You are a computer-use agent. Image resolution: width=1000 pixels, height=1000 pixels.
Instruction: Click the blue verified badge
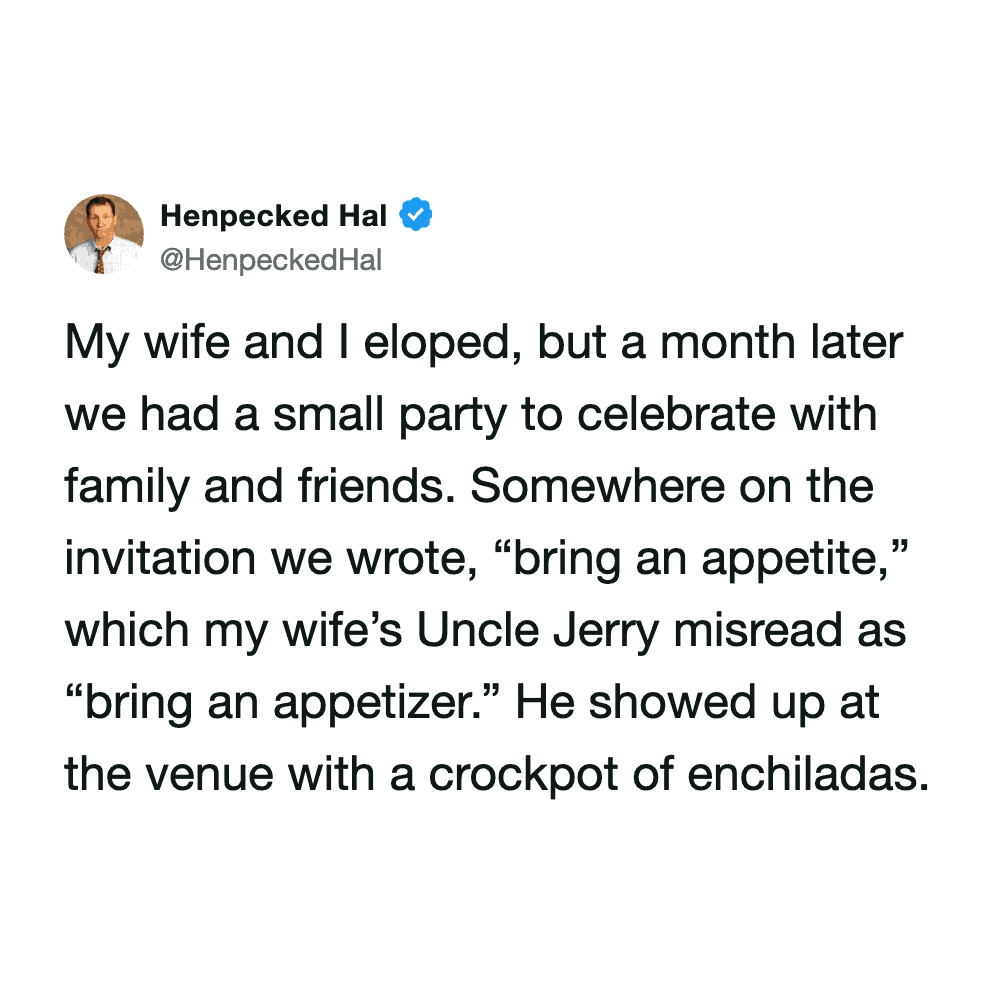click(x=416, y=215)
